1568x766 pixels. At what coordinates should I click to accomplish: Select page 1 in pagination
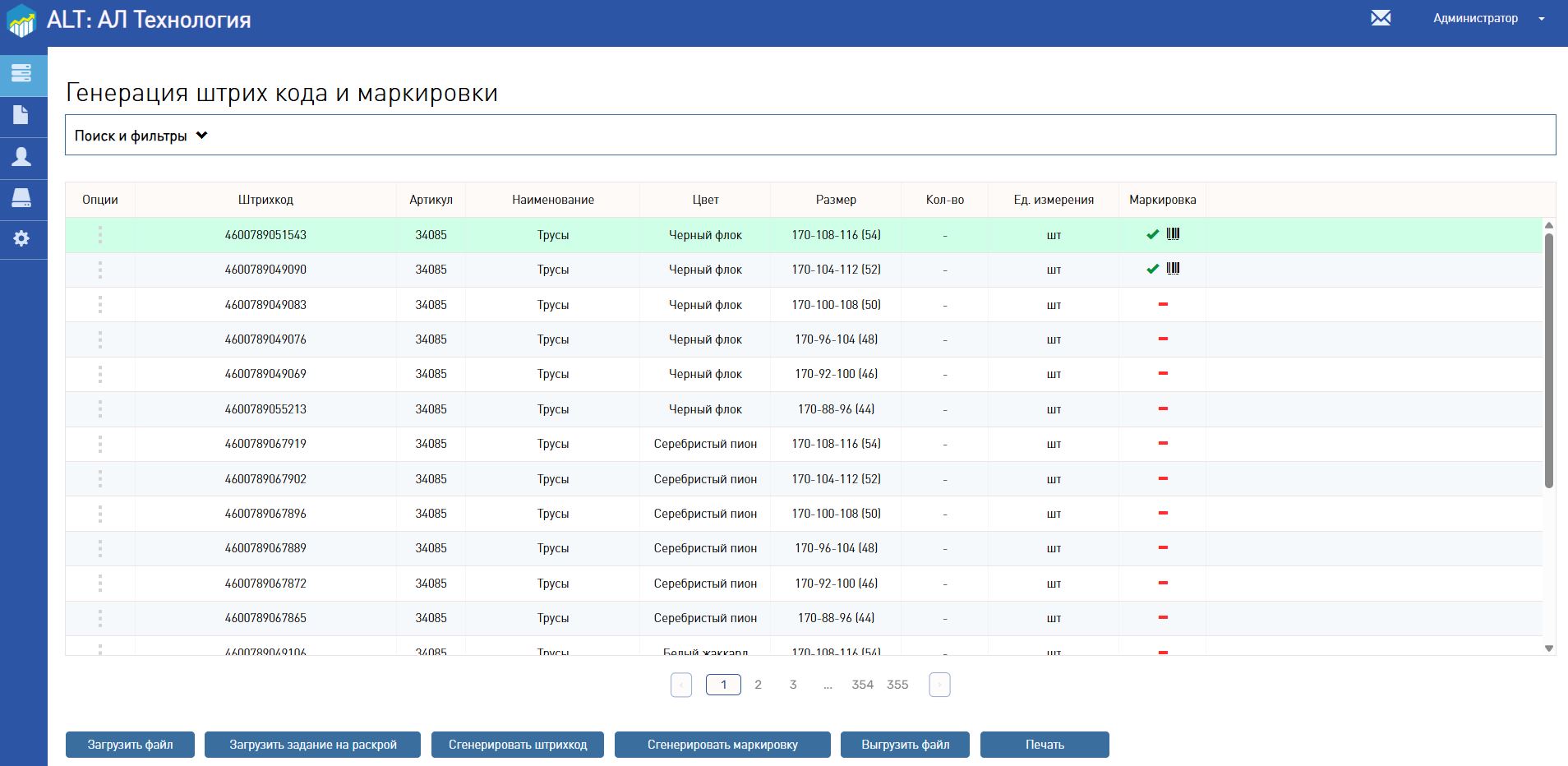723,685
